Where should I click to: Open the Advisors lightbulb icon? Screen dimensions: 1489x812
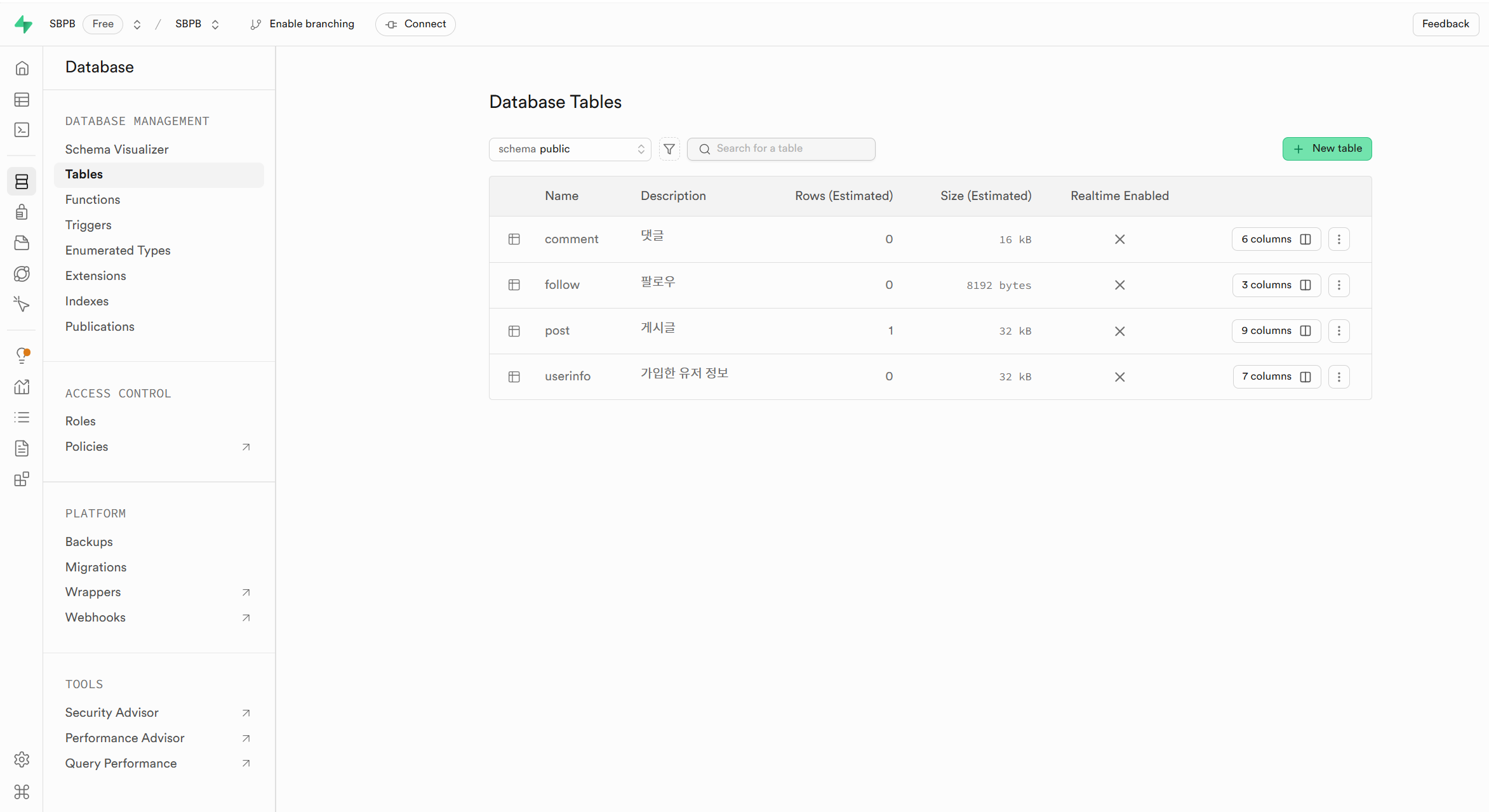pos(22,356)
